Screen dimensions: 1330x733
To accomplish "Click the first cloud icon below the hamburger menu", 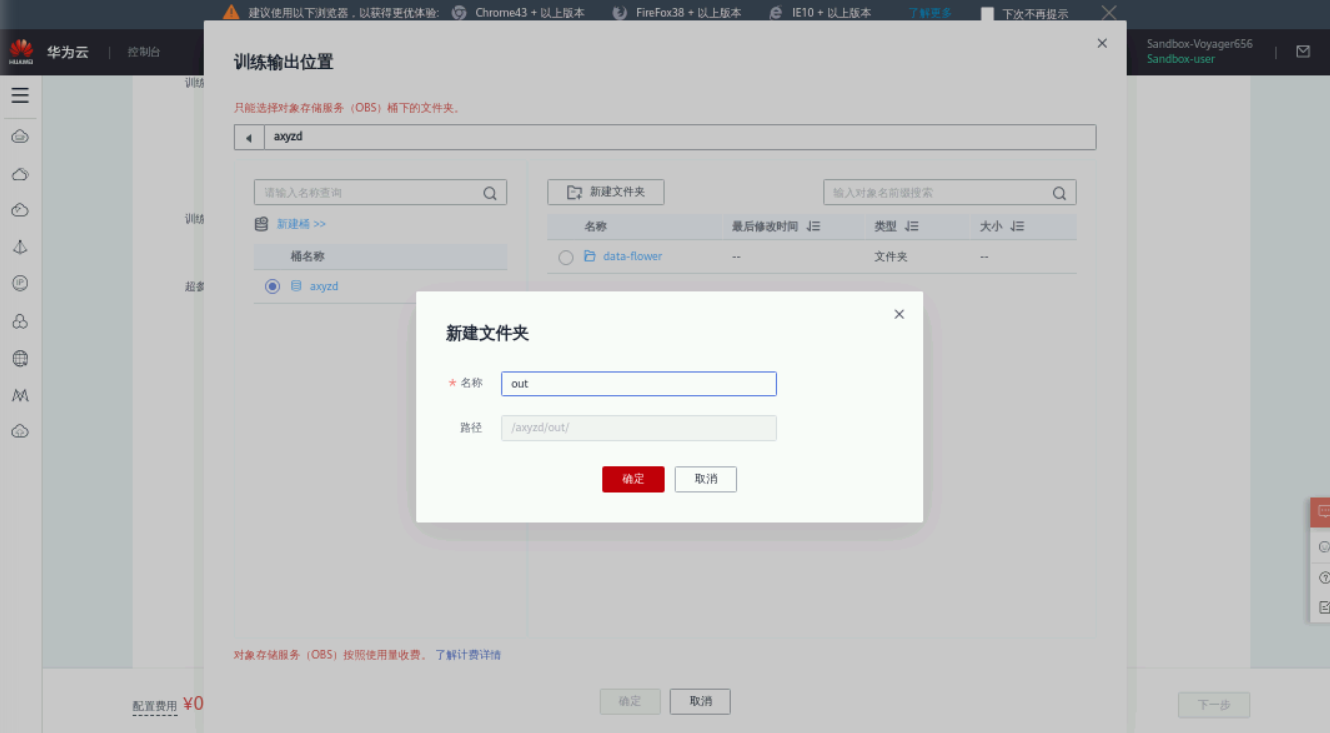I will pyautogui.click(x=20, y=136).
